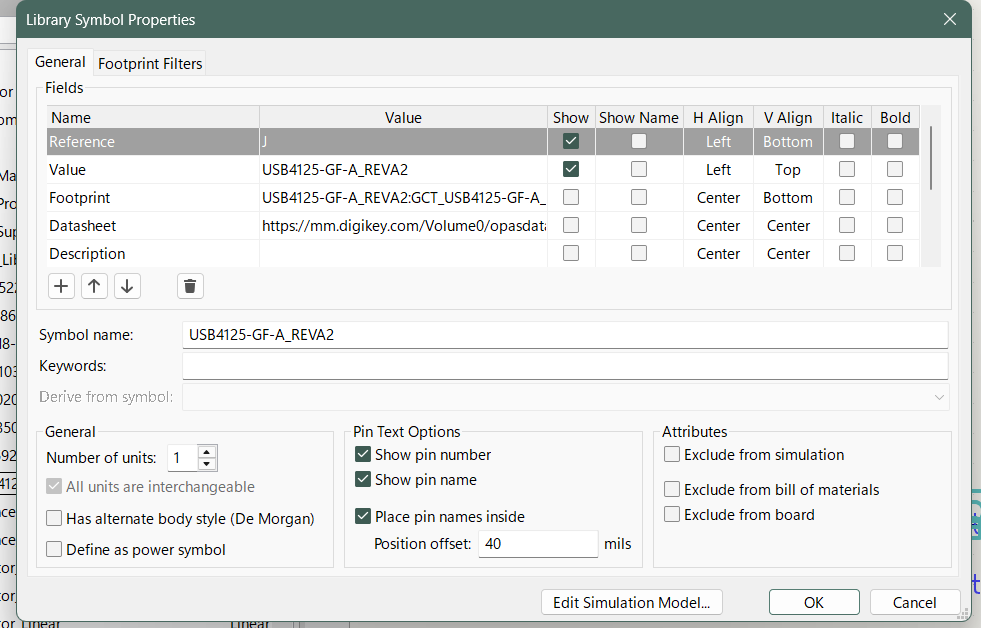Click the Edit Simulation Model button
Image resolution: width=981 pixels, height=628 pixels.
click(632, 602)
